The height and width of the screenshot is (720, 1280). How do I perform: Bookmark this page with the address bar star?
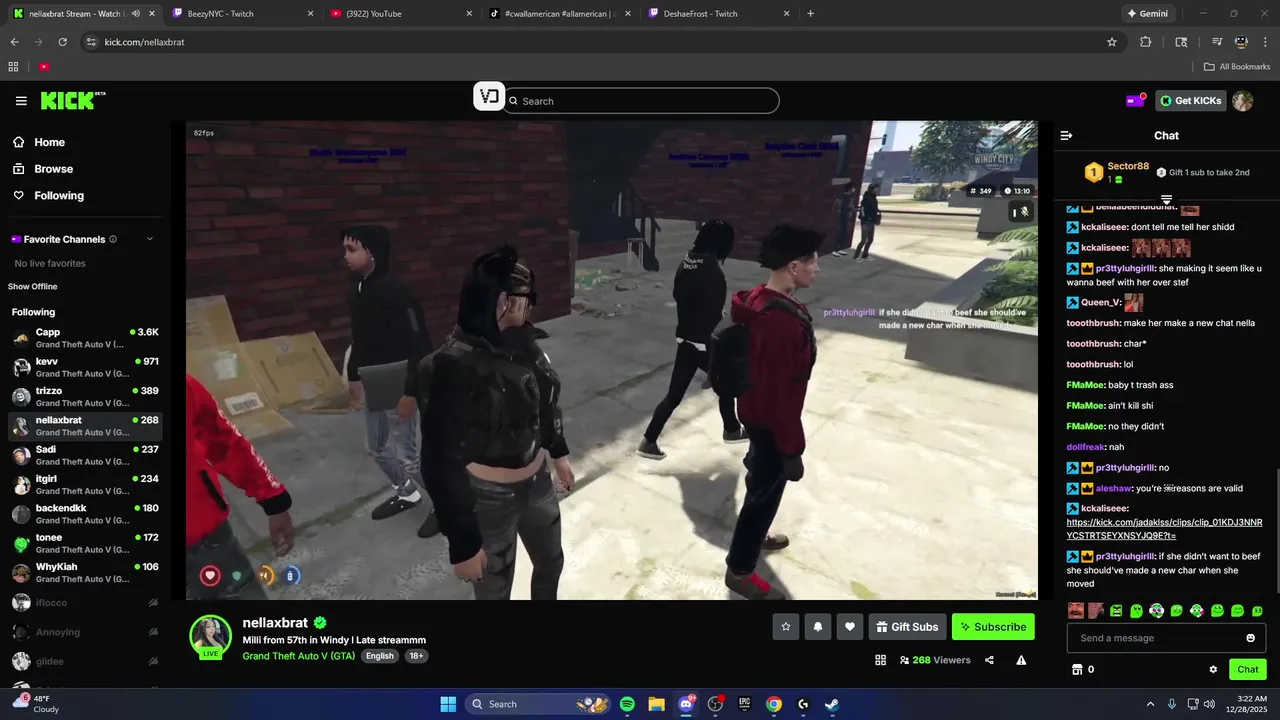1111,42
